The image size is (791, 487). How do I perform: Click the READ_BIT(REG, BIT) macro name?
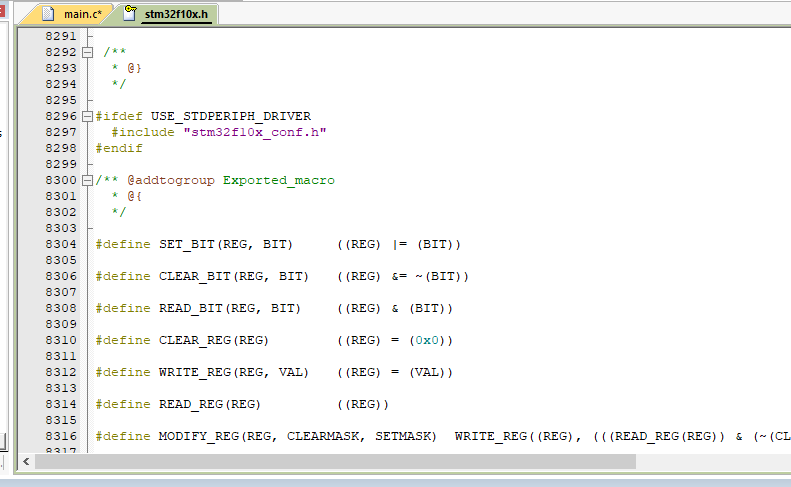[230, 308]
